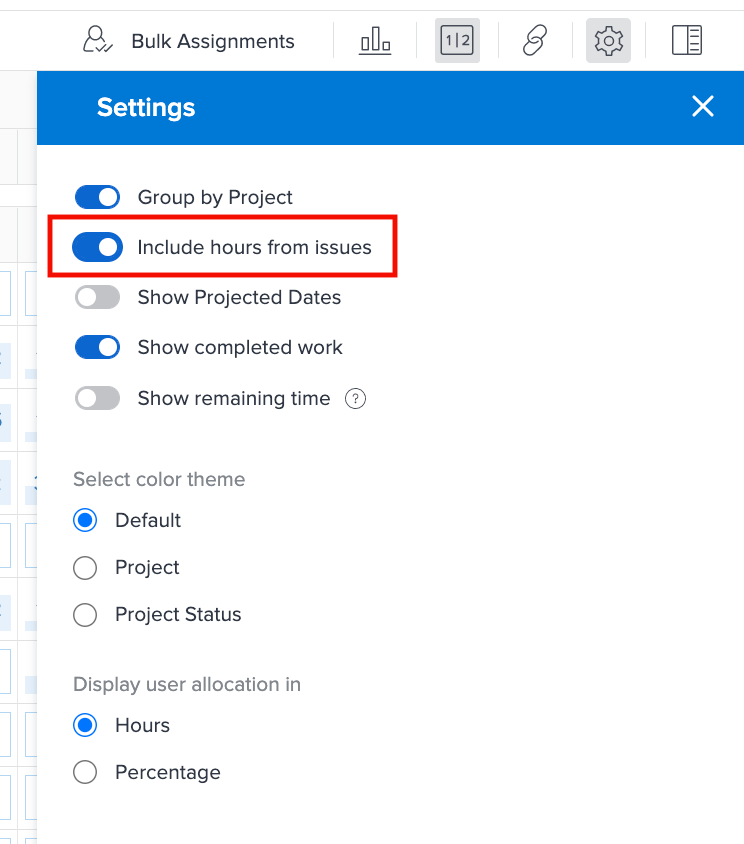Disable Group by Project toggle

[x=97, y=197]
